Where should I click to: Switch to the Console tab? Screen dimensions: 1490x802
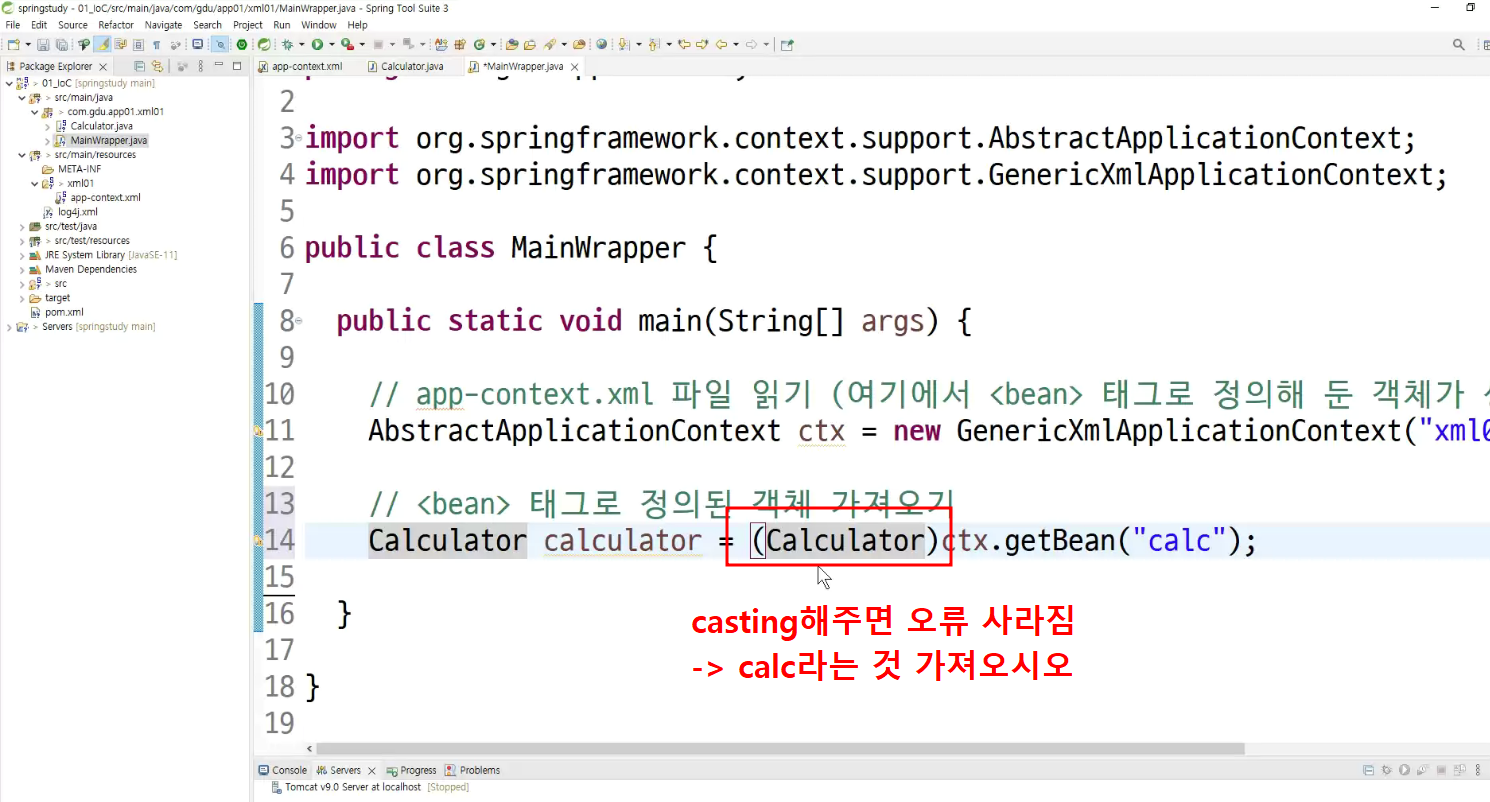[x=282, y=770]
